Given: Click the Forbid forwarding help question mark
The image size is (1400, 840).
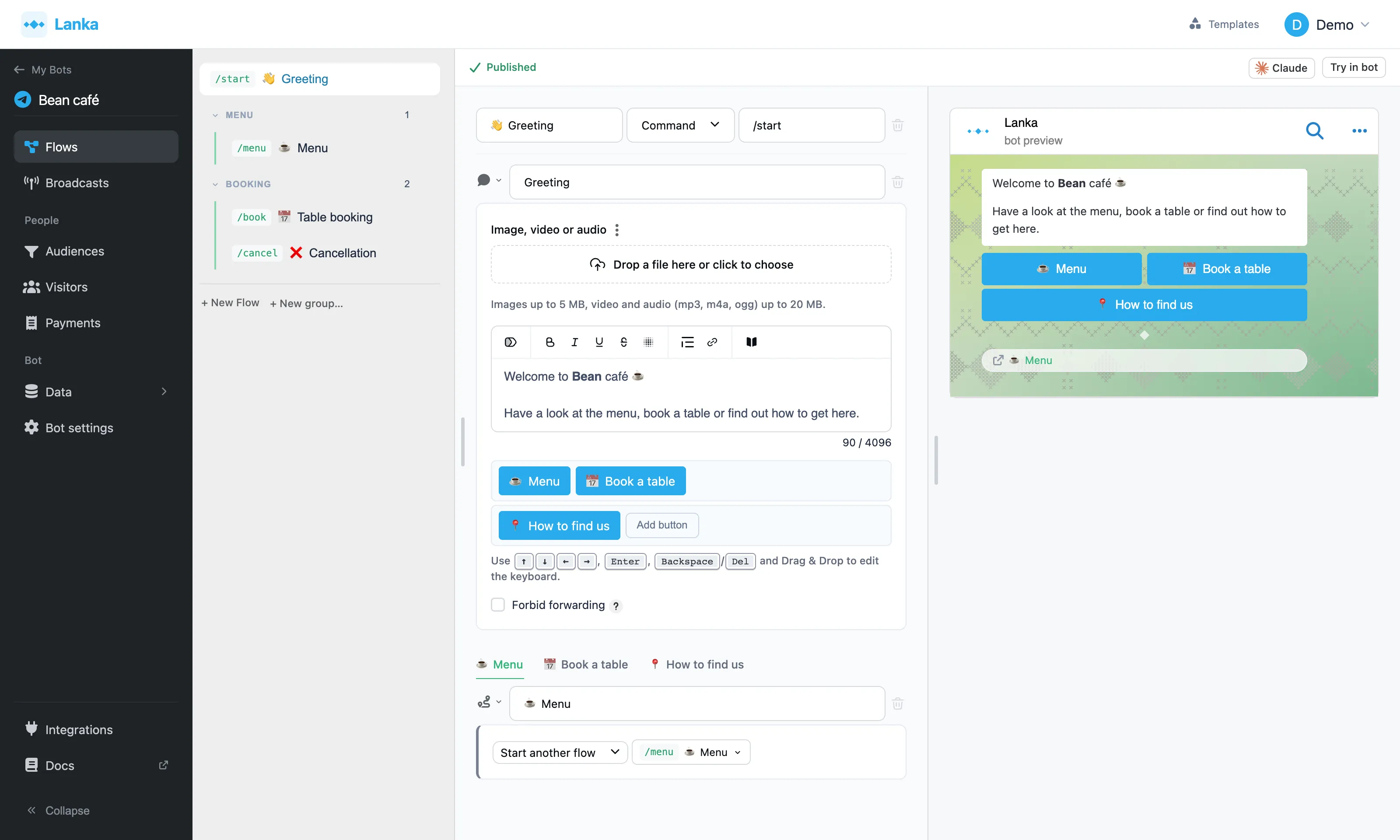Looking at the screenshot, I should (x=616, y=605).
